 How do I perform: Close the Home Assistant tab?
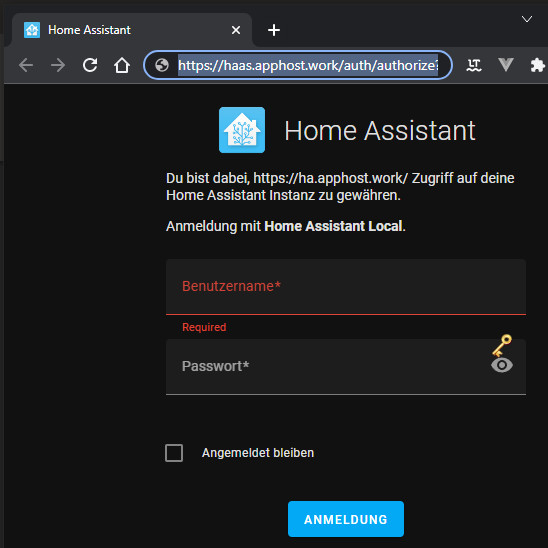coord(236,30)
